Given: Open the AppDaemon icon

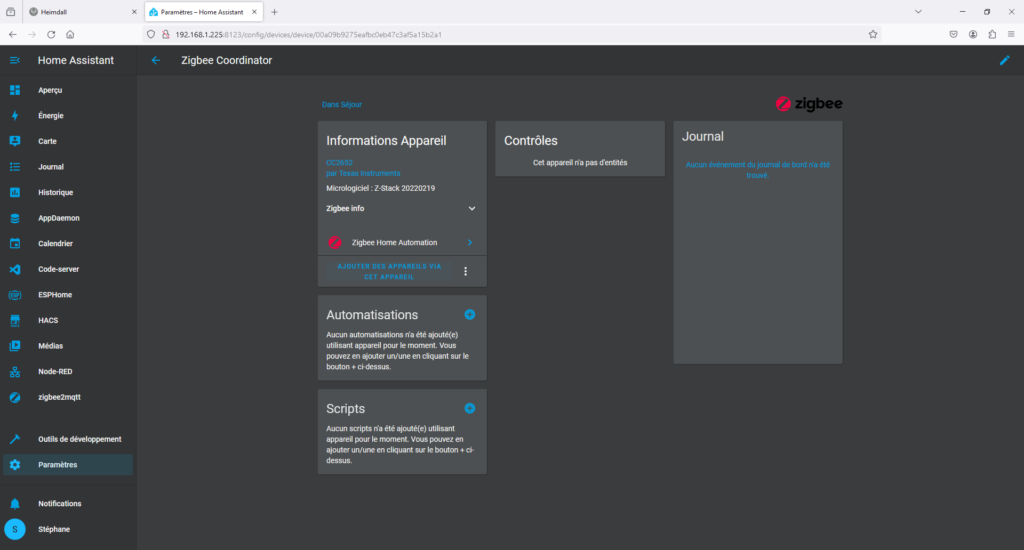Looking at the screenshot, I should 14,218.
